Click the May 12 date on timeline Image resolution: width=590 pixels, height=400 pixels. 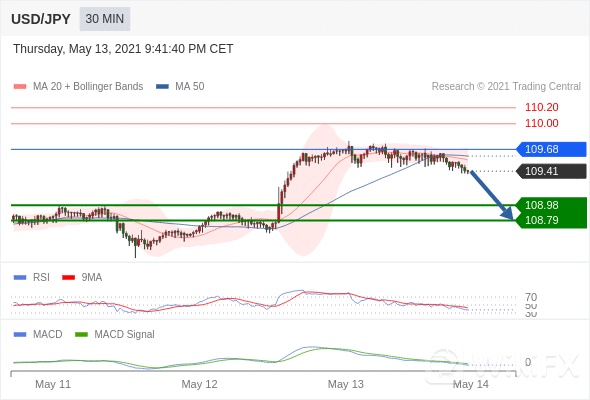click(199, 384)
